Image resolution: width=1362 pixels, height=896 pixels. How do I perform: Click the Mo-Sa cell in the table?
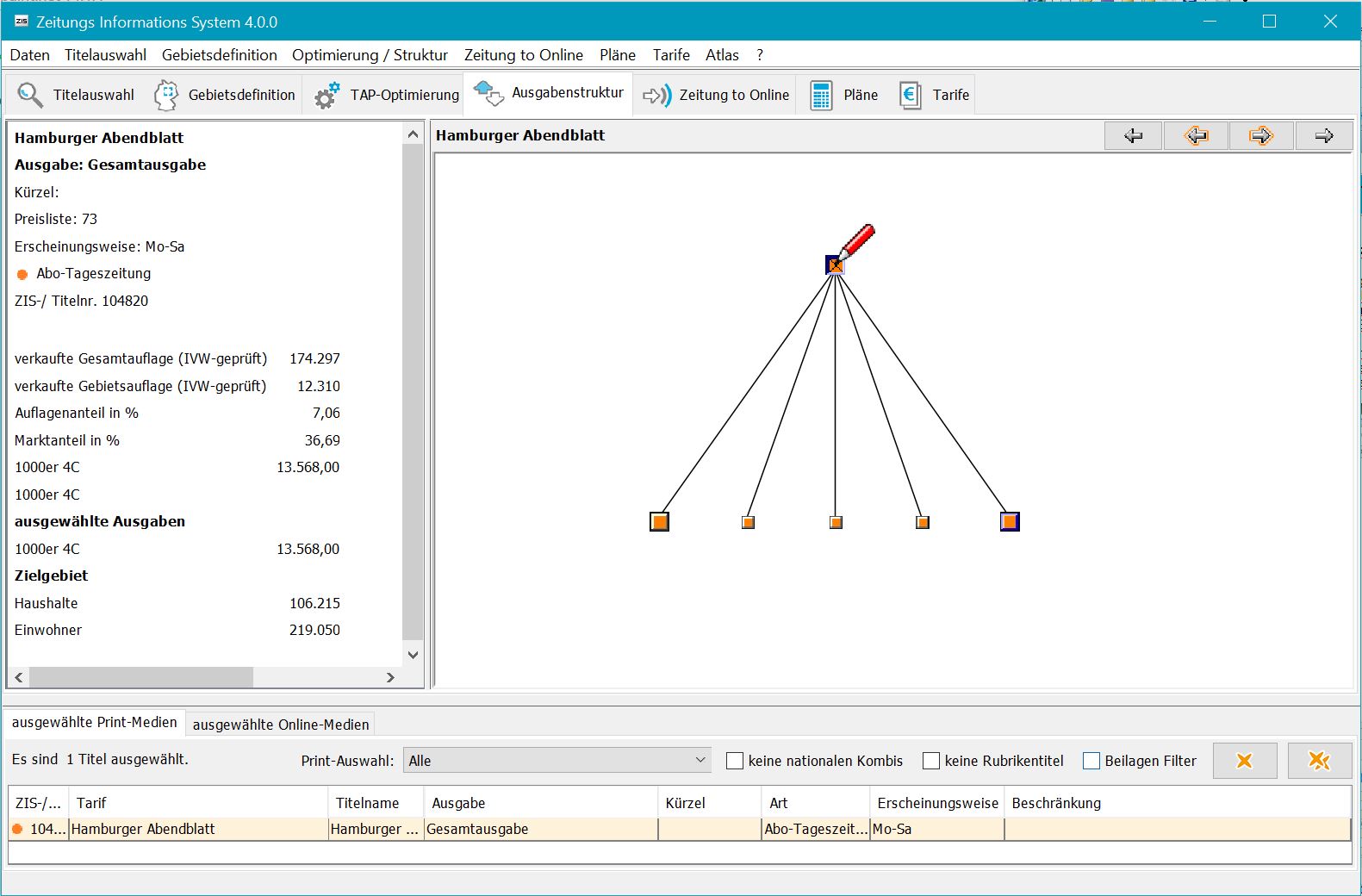(937, 829)
